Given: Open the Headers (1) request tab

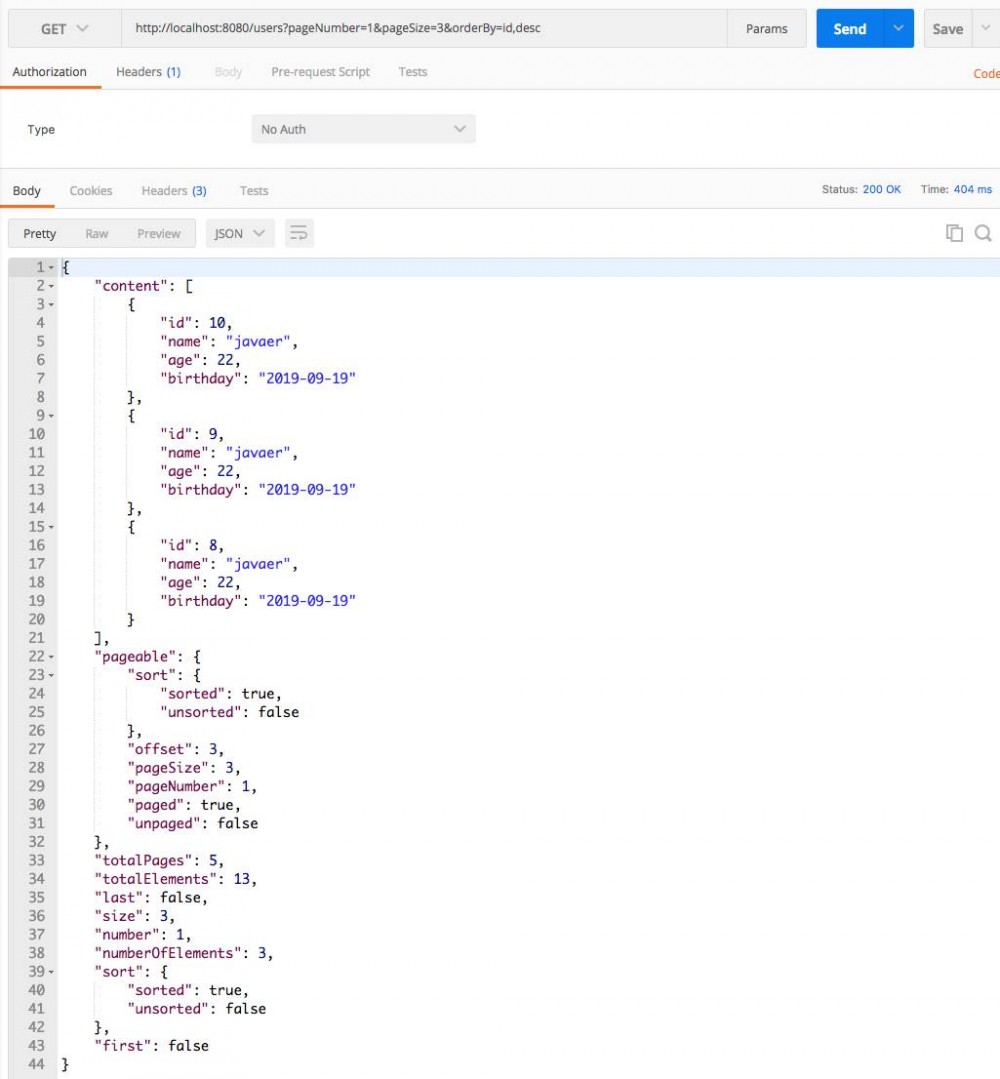Looking at the screenshot, I should (148, 71).
